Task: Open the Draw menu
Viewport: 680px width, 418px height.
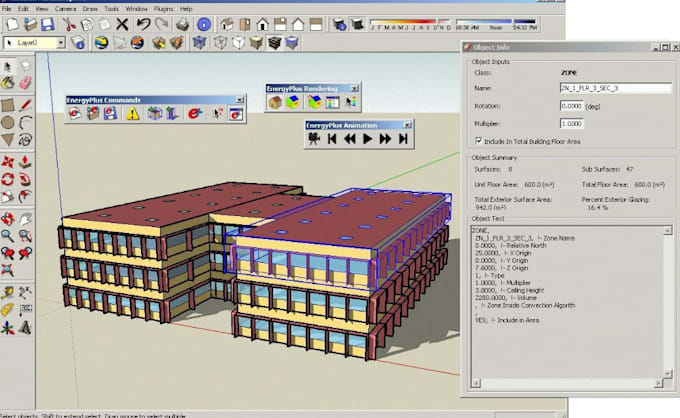Action: [90, 8]
